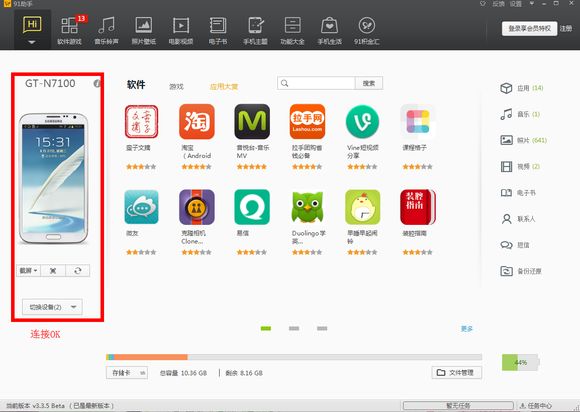Open 91积金汇 points section
The width and height of the screenshot is (580, 412).
coord(367,31)
